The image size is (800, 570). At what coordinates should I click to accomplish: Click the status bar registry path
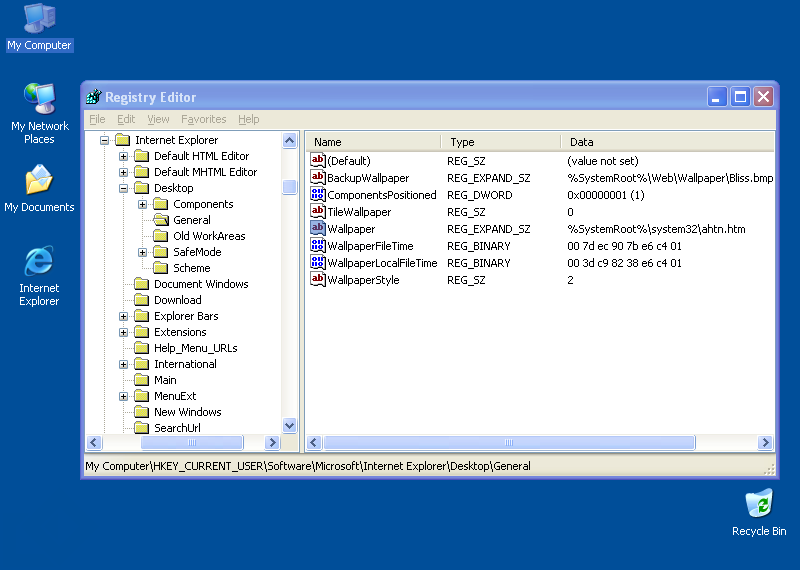pos(308,466)
